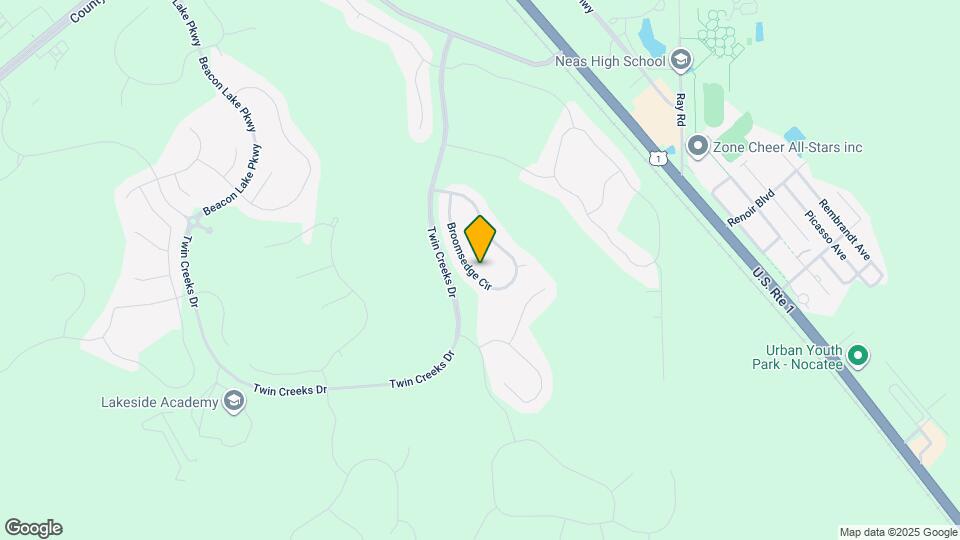The height and width of the screenshot is (540, 960).
Task: Click the Lakeside Academy school icon
Action: click(233, 402)
